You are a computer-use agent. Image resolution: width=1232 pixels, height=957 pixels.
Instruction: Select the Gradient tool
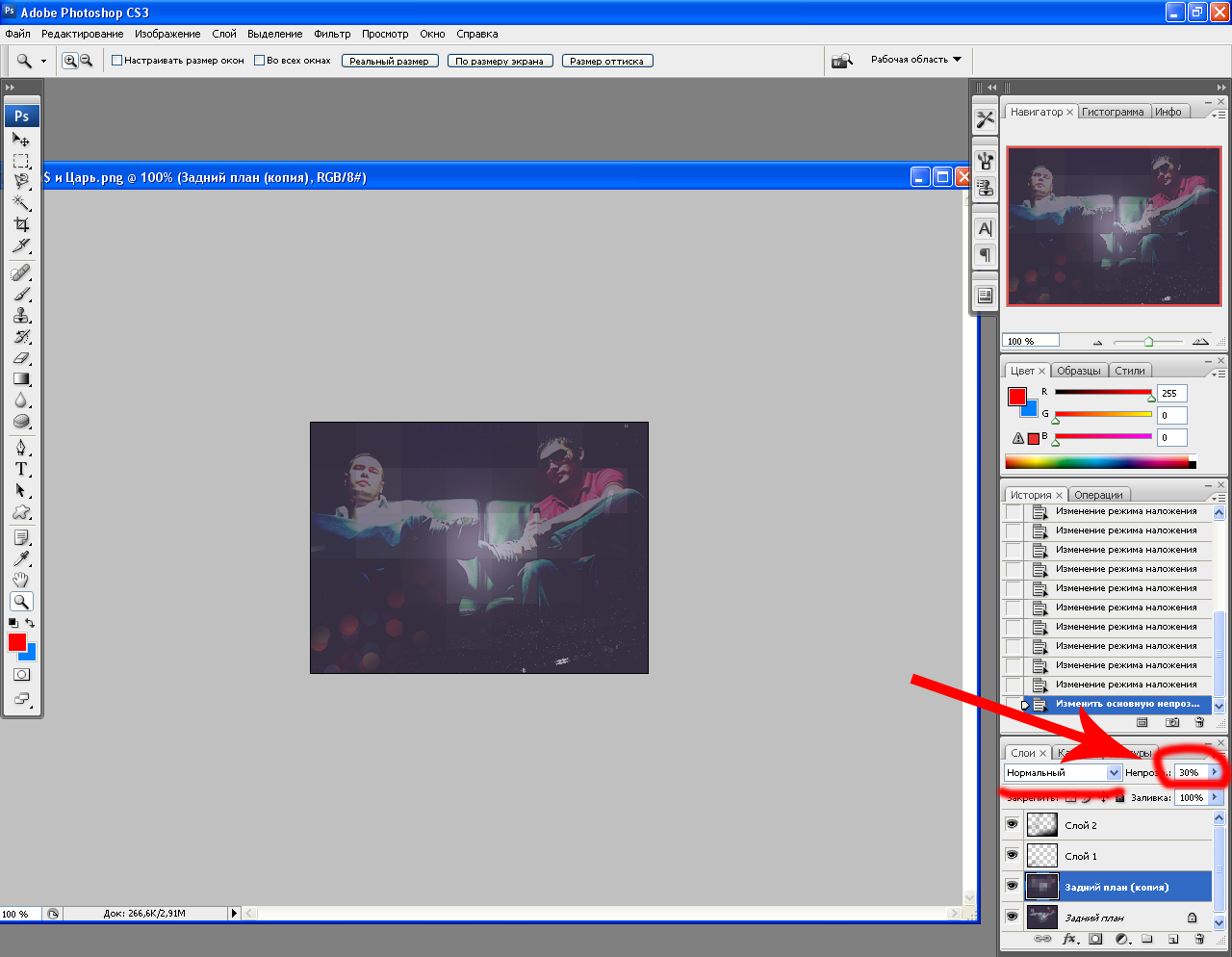[x=21, y=379]
